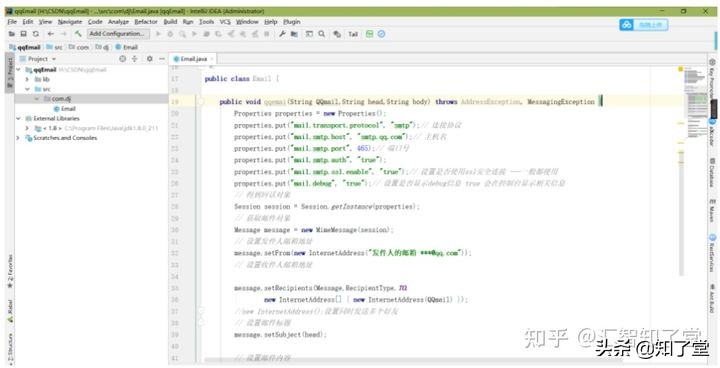Click the green square toolbar icon

tap(369, 34)
